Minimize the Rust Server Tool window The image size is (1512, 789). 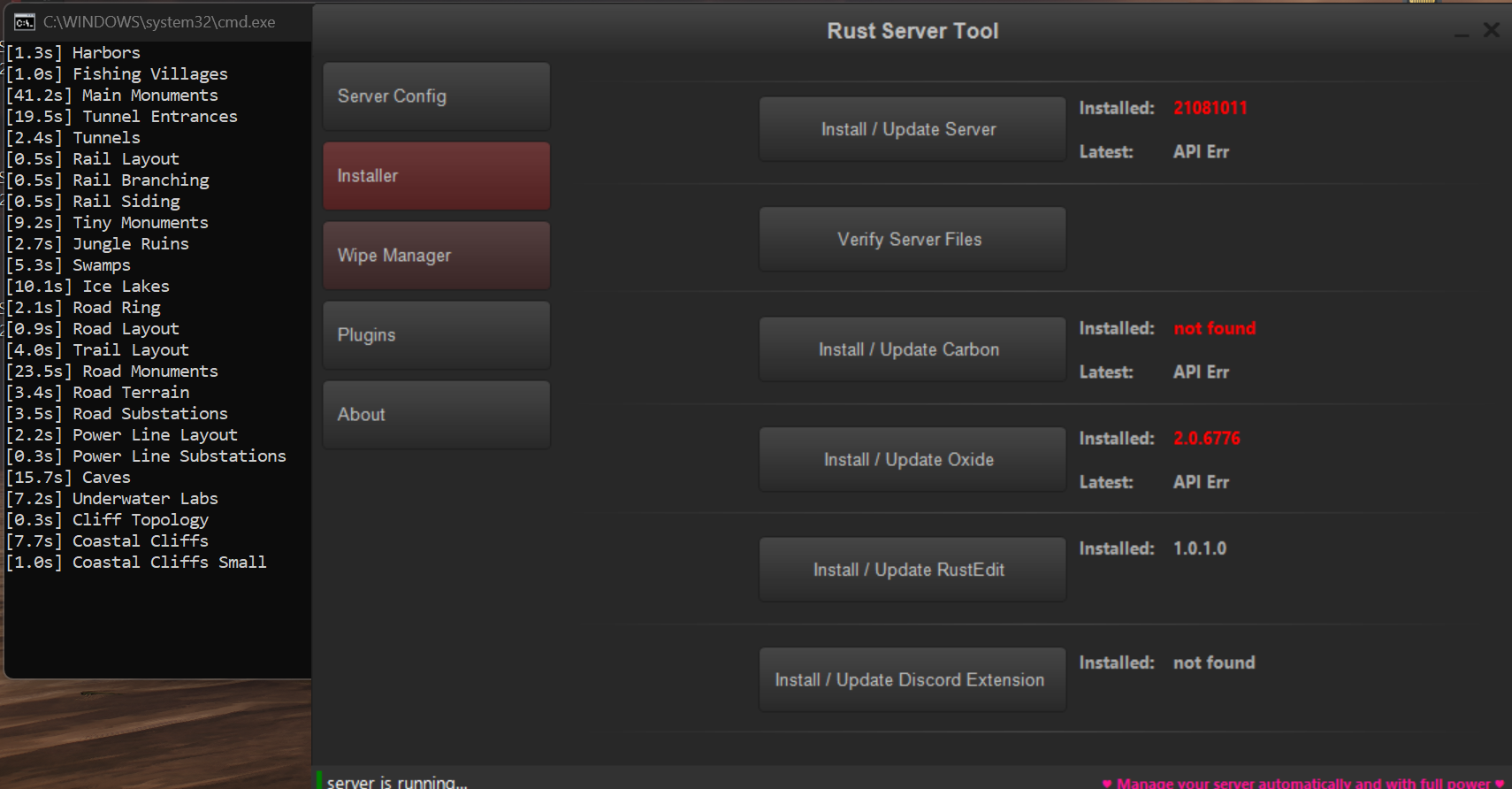(x=1462, y=32)
